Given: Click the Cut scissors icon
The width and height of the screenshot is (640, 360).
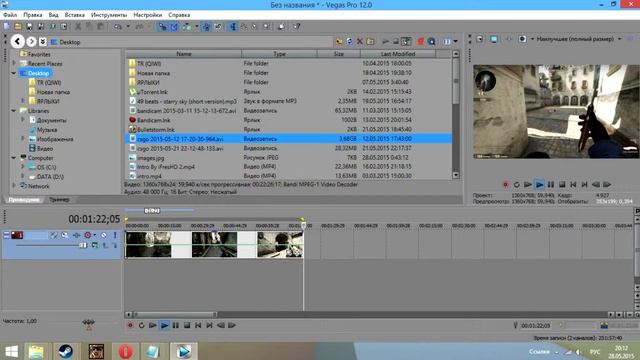Looking at the screenshot, I should tap(78, 27).
